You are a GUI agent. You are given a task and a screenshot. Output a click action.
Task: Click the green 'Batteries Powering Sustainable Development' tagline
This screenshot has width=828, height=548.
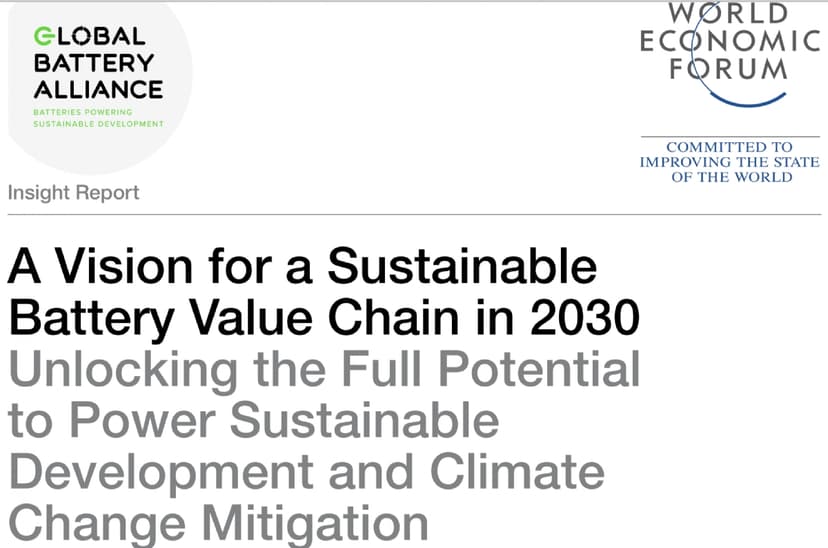click(97, 118)
